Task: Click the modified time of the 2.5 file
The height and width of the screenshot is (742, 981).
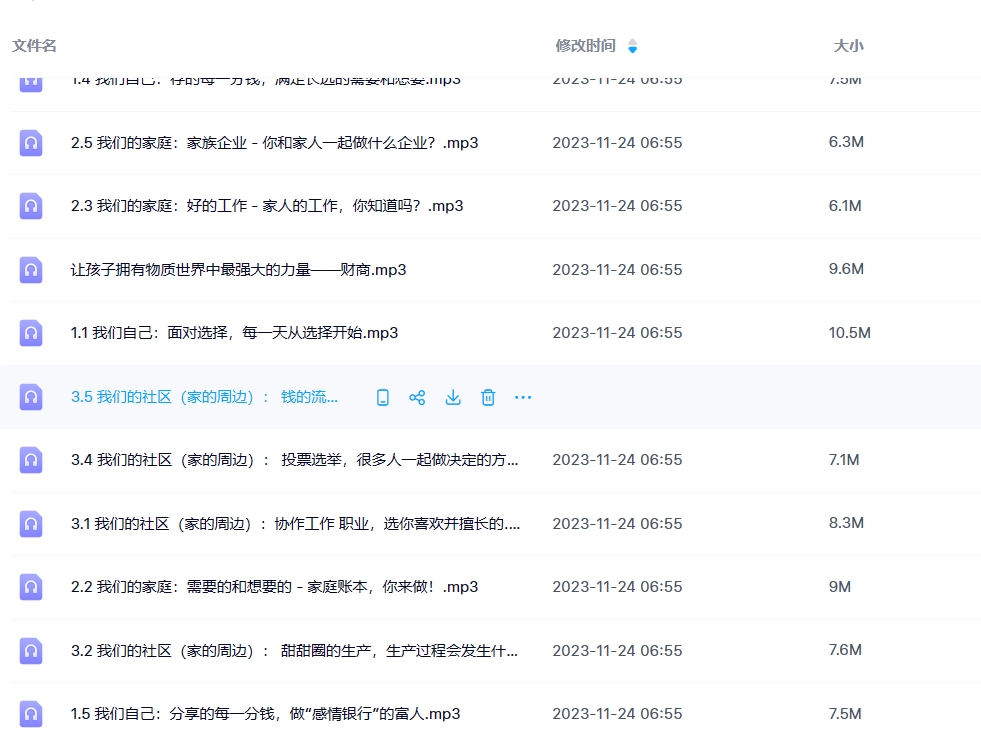Action: coord(618,143)
